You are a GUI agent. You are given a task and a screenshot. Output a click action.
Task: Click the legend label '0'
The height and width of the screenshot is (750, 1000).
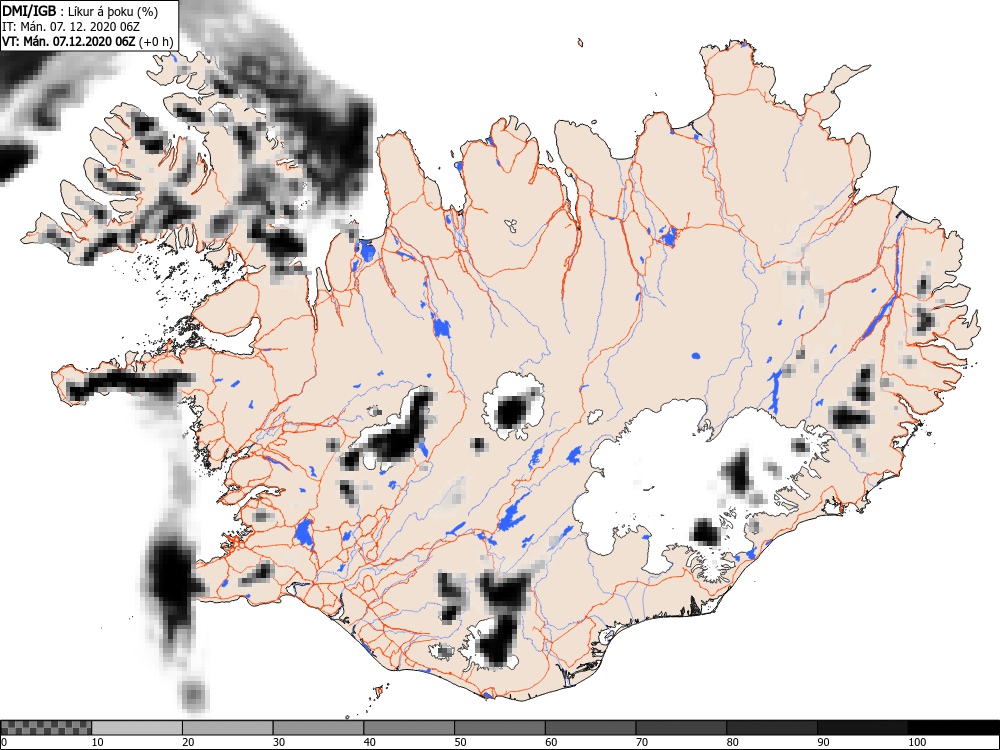[4, 742]
